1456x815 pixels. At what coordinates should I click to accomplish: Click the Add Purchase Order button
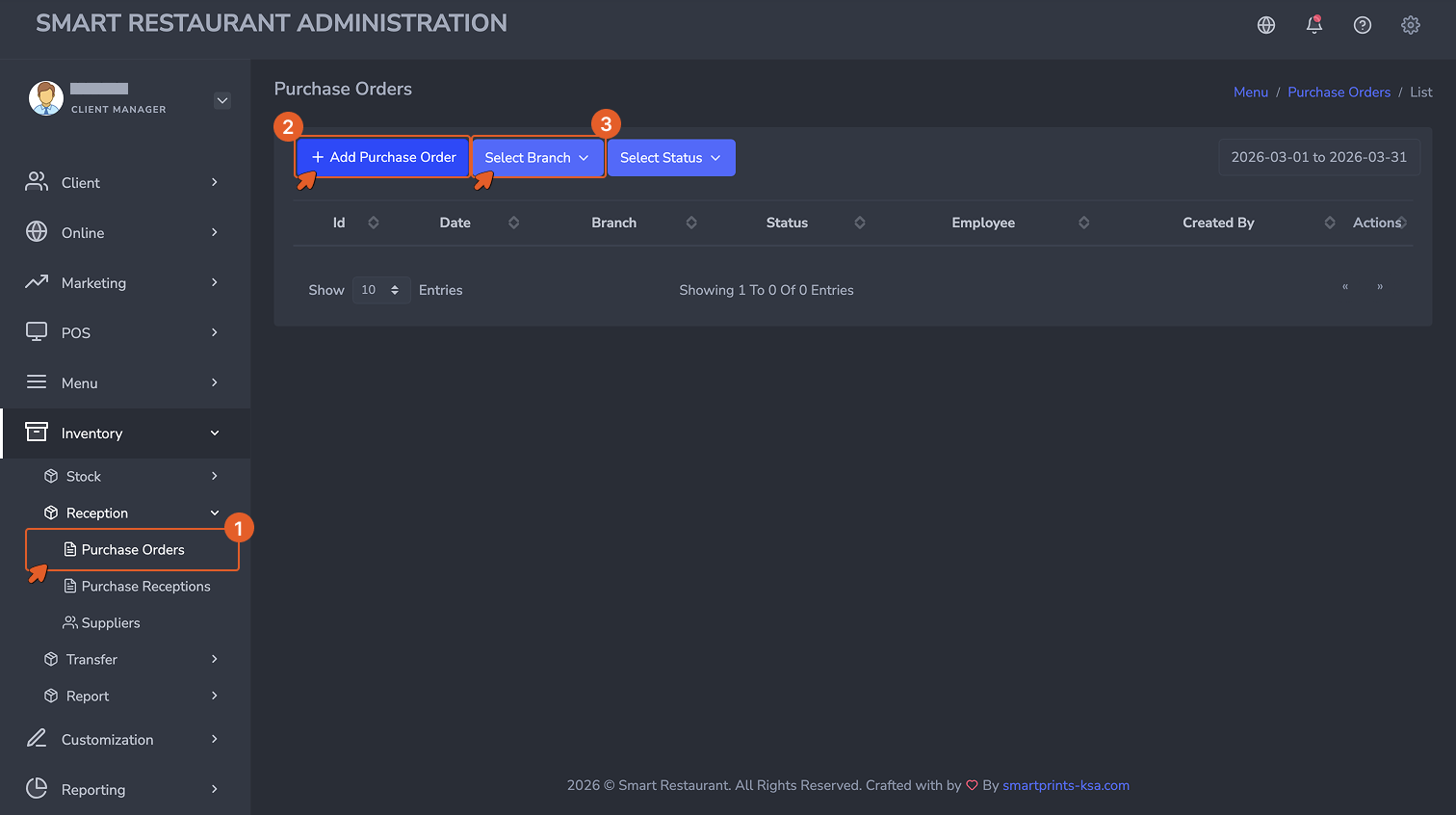(x=383, y=157)
